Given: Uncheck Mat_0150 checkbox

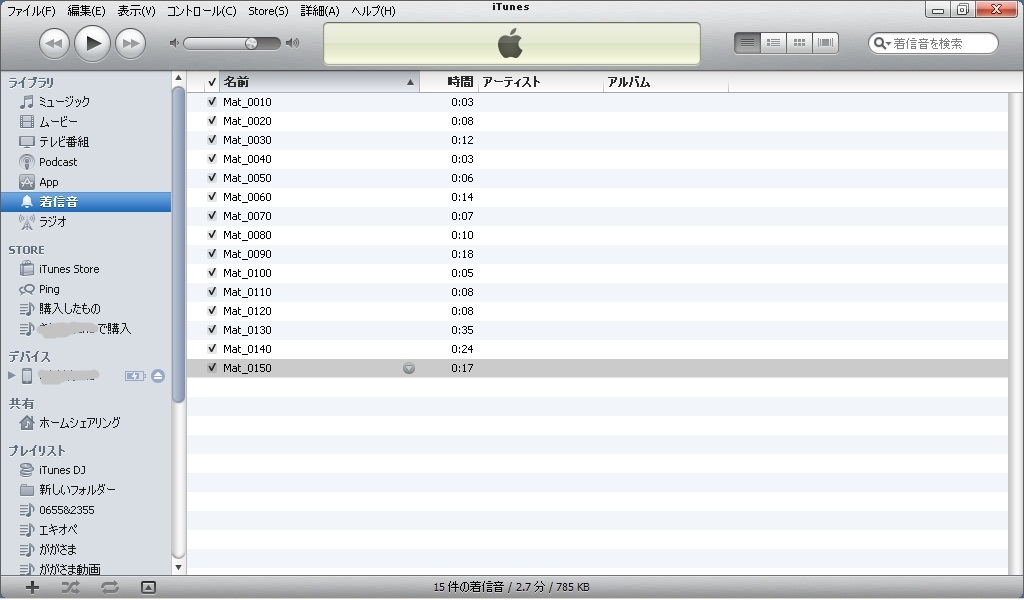Looking at the screenshot, I should click(x=212, y=368).
